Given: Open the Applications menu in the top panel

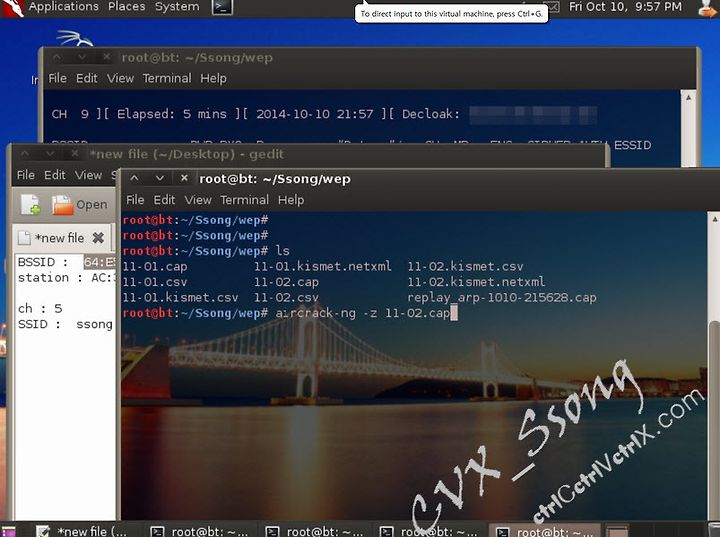Looking at the screenshot, I should coord(63,6).
